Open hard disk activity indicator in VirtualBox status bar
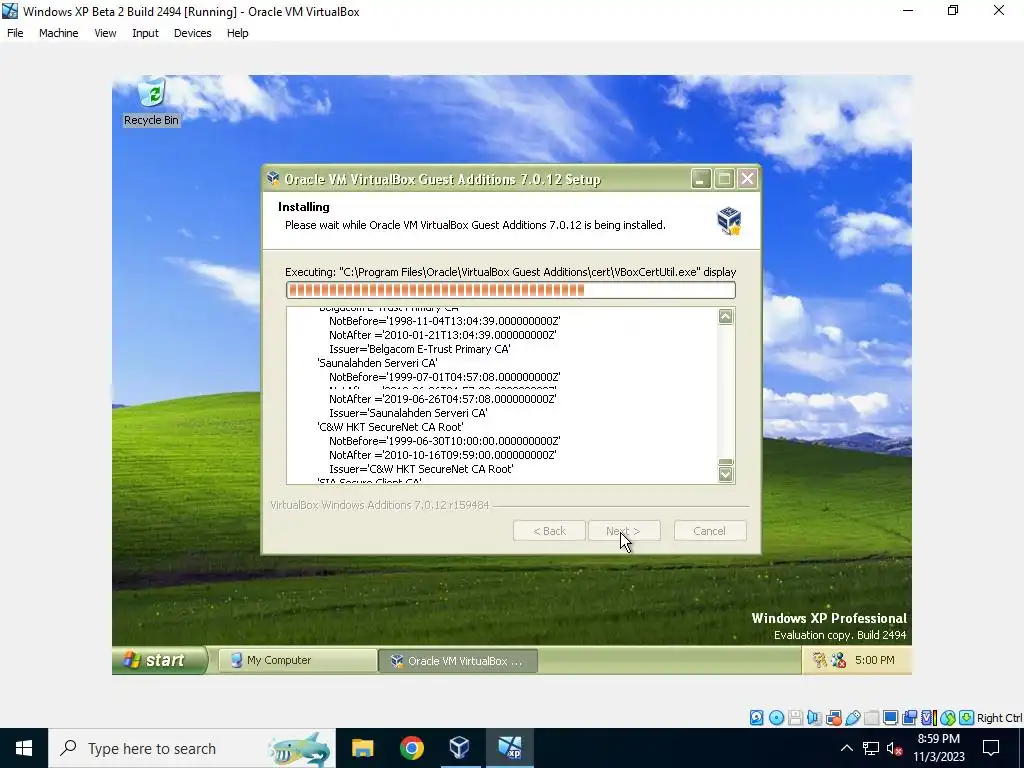Screen dimensions: 1024x768 coord(756,718)
